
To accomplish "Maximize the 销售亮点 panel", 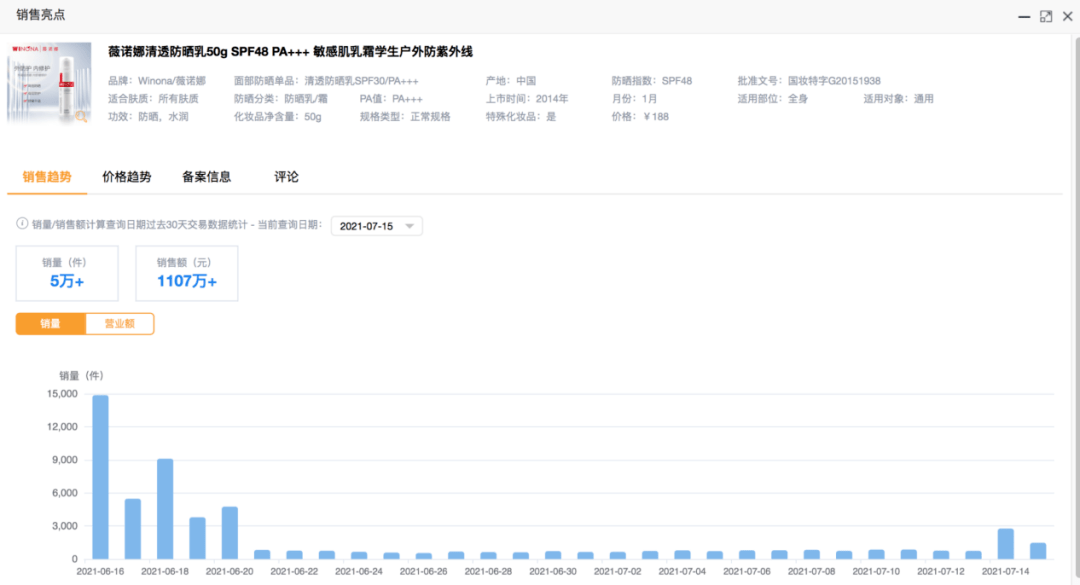I will coord(1046,16).
